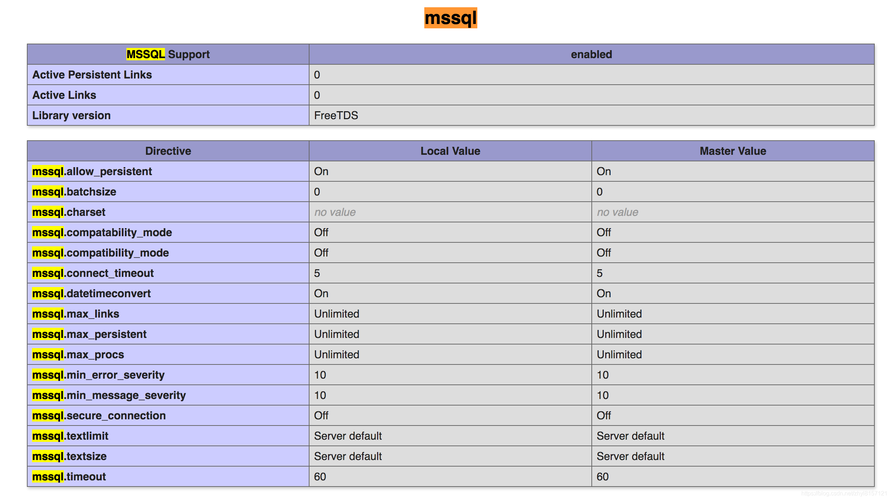Image resolution: width=890 pixels, height=500 pixels.
Task: Click the mssql.textlimit directive
Action: [x=70, y=436]
